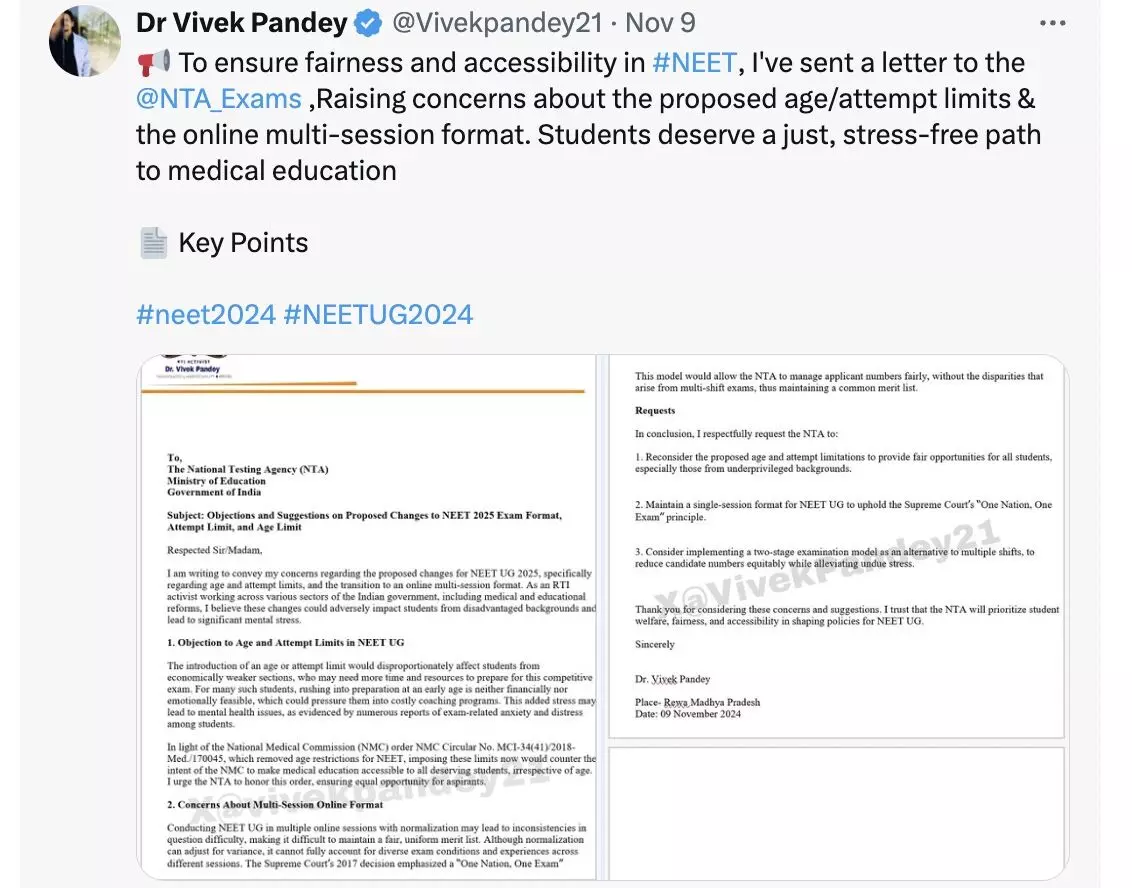This screenshot has height=888, width=1132.
Task: Click the blue verified badge
Action: 370,23
